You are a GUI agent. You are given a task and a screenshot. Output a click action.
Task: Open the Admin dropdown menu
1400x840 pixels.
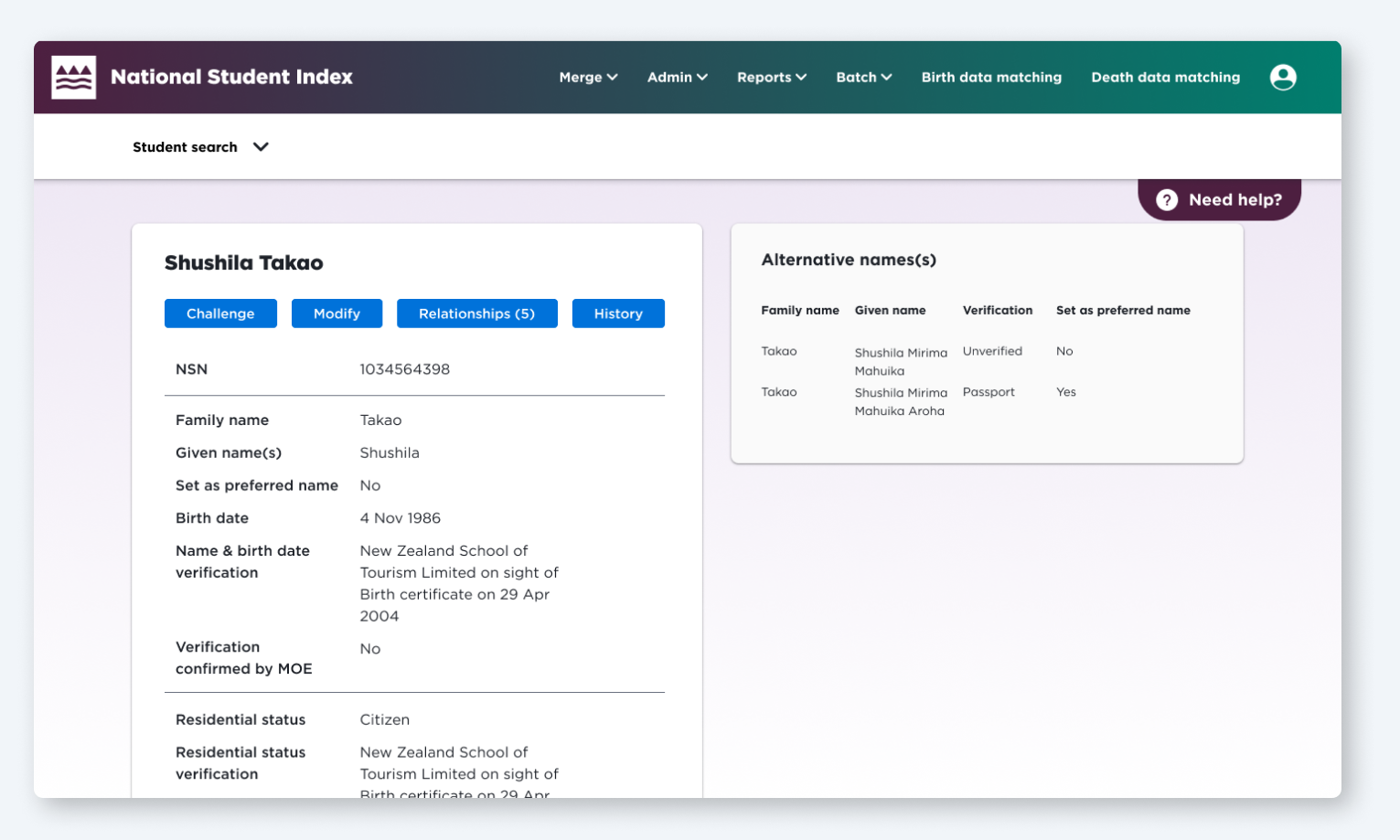[677, 78]
